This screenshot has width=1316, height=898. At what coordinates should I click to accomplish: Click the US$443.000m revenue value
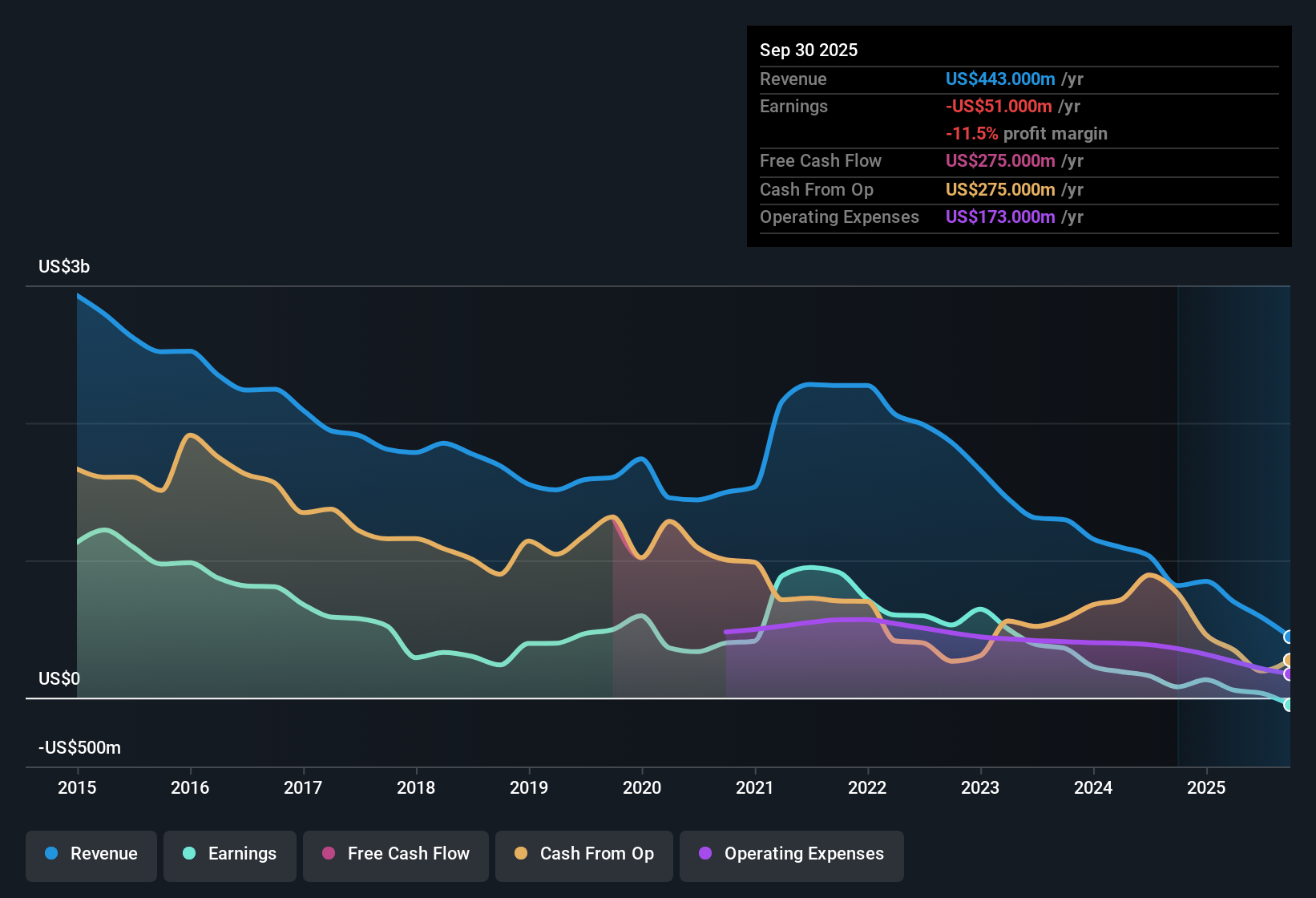[x=999, y=79]
